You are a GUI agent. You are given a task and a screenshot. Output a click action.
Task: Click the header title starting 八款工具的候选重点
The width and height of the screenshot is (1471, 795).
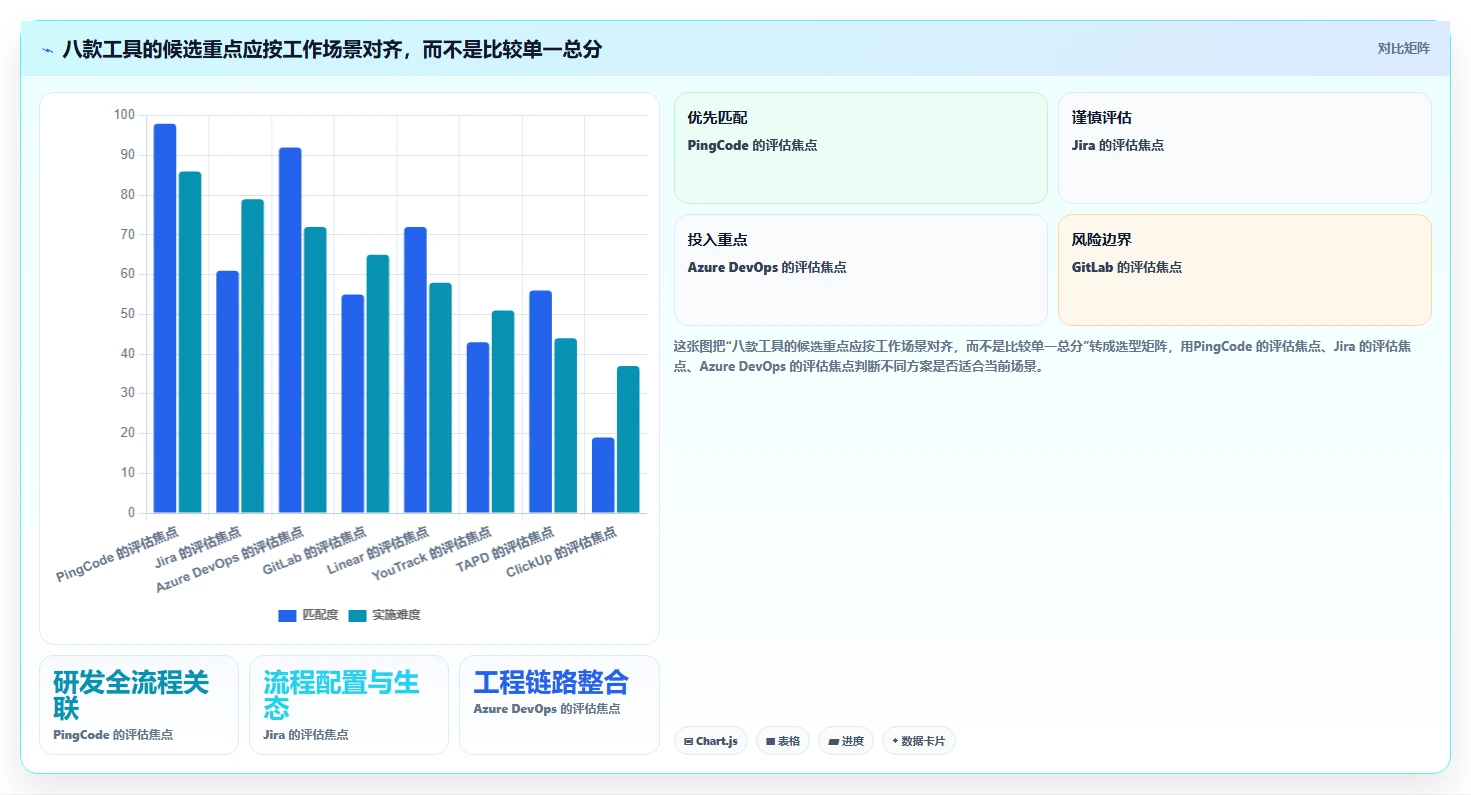click(x=331, y=49)
